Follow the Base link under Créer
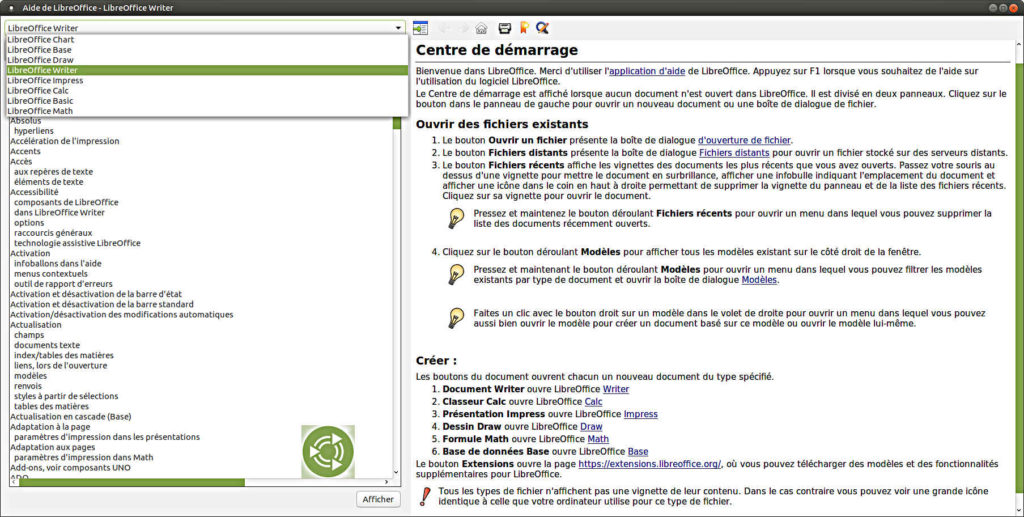Image resolution: width=1024 pixels, height=517 pixels. tap(638, 451)
